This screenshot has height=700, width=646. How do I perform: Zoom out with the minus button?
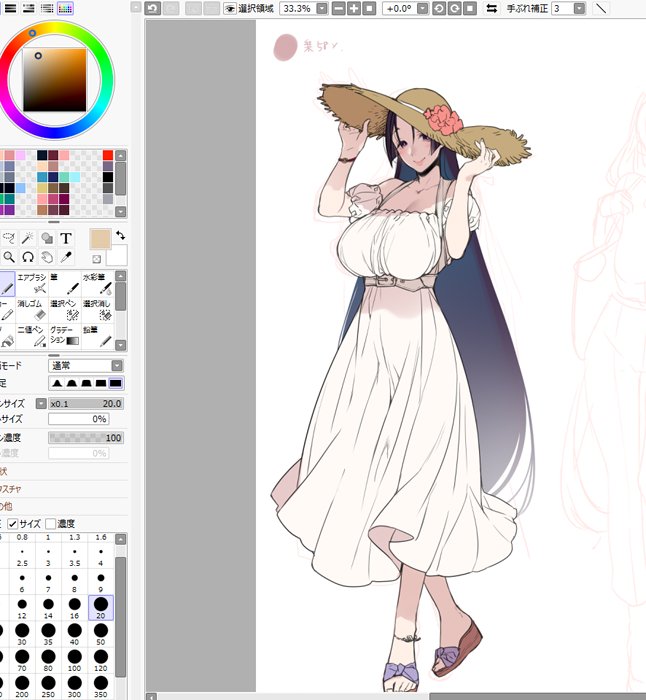pos(339,8)
